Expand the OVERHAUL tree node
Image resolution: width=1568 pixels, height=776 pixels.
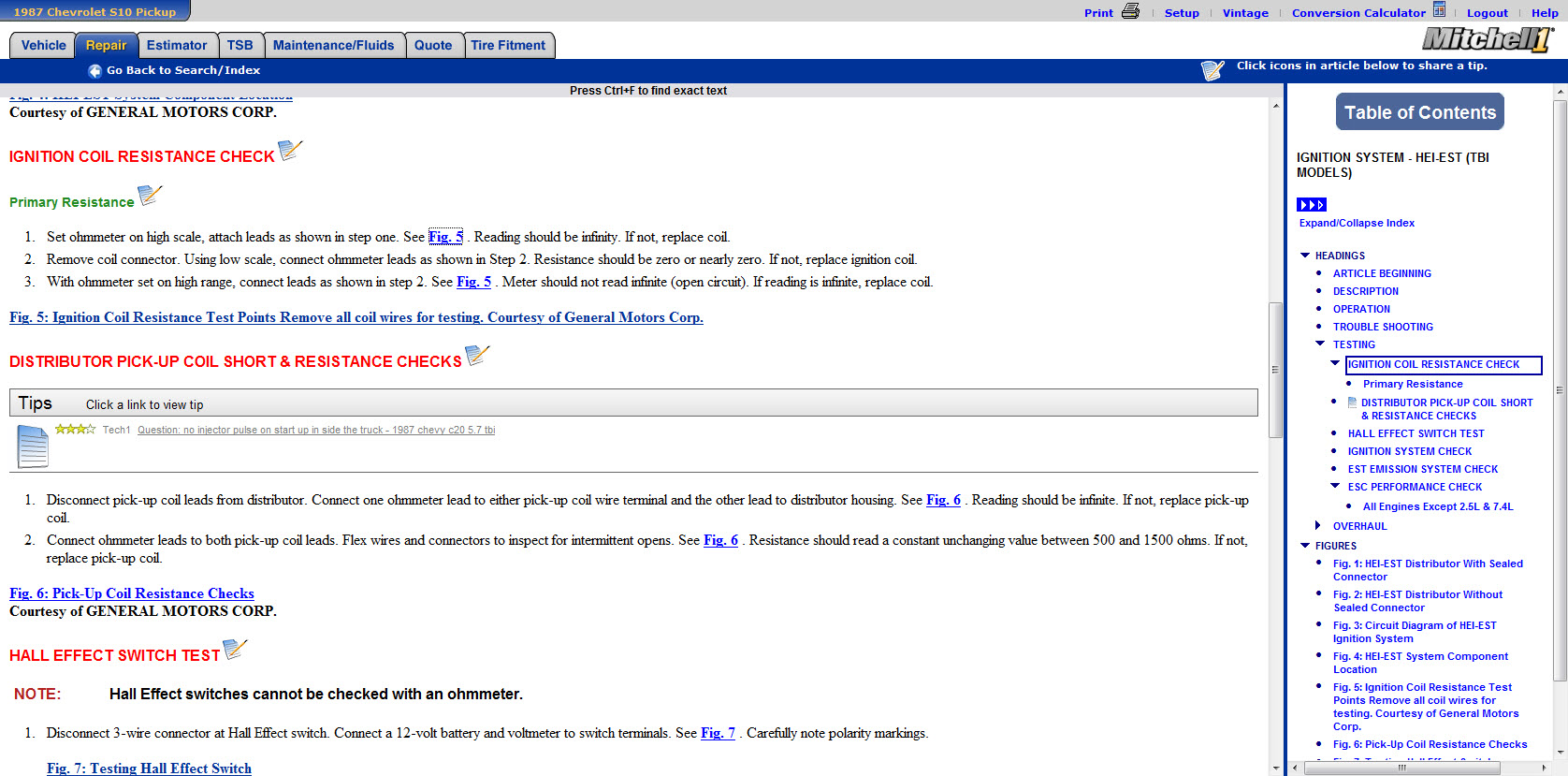point(1318,525)
